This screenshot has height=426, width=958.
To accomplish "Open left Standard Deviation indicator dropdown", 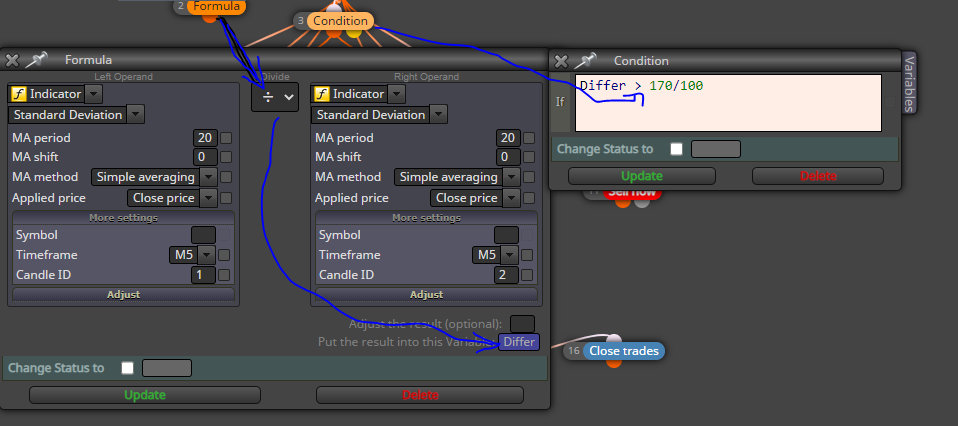I will click(x=136, y=115).
